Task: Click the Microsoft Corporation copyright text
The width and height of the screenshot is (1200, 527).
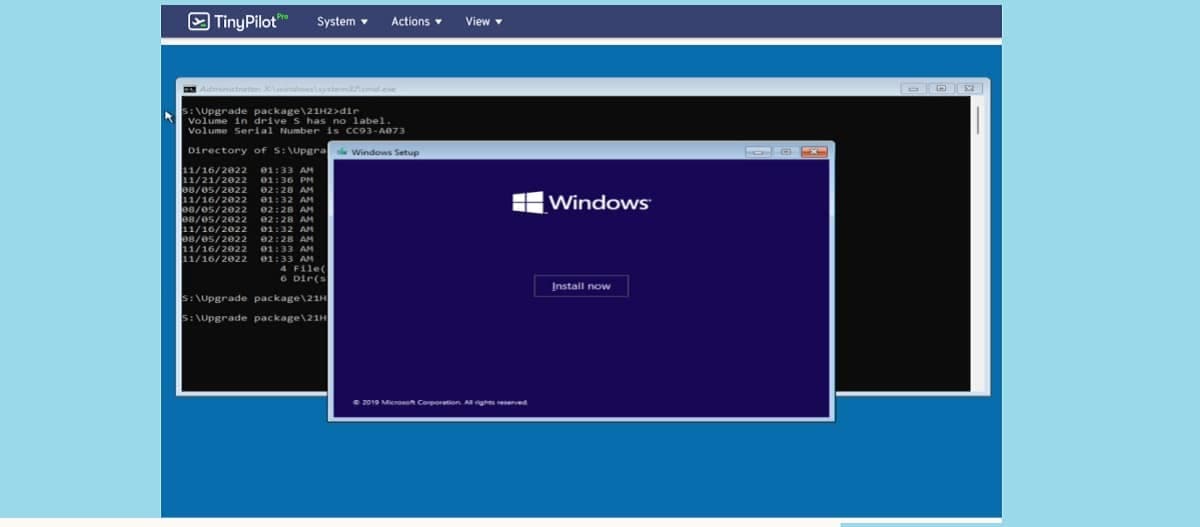Action: pyautogui.click(x=440, y=402)
